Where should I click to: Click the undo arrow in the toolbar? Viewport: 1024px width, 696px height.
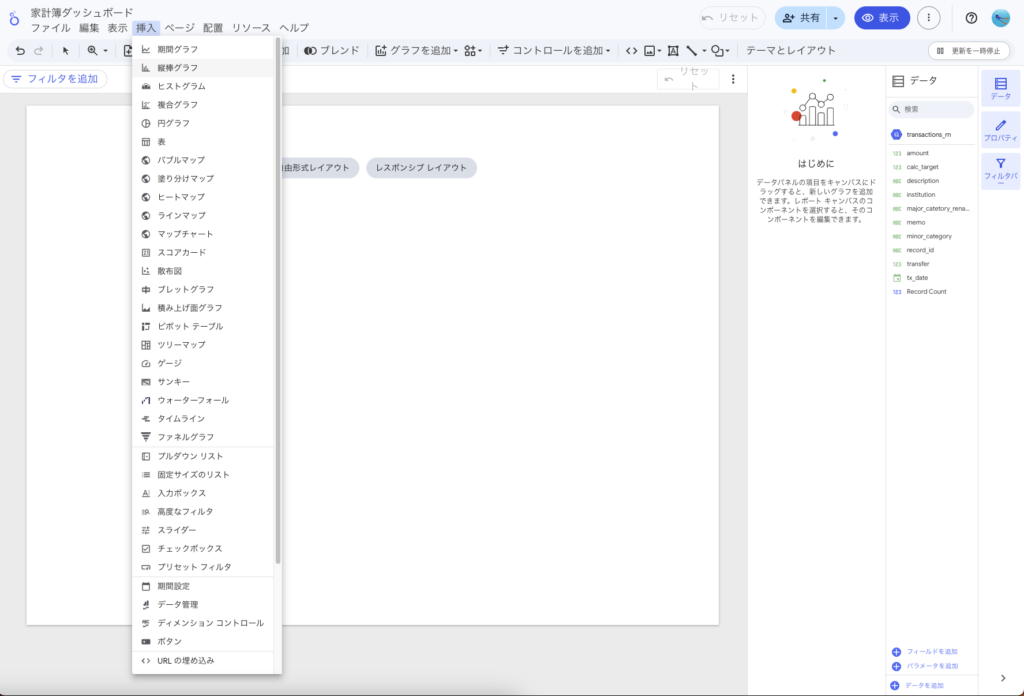(x=20, y=50)
